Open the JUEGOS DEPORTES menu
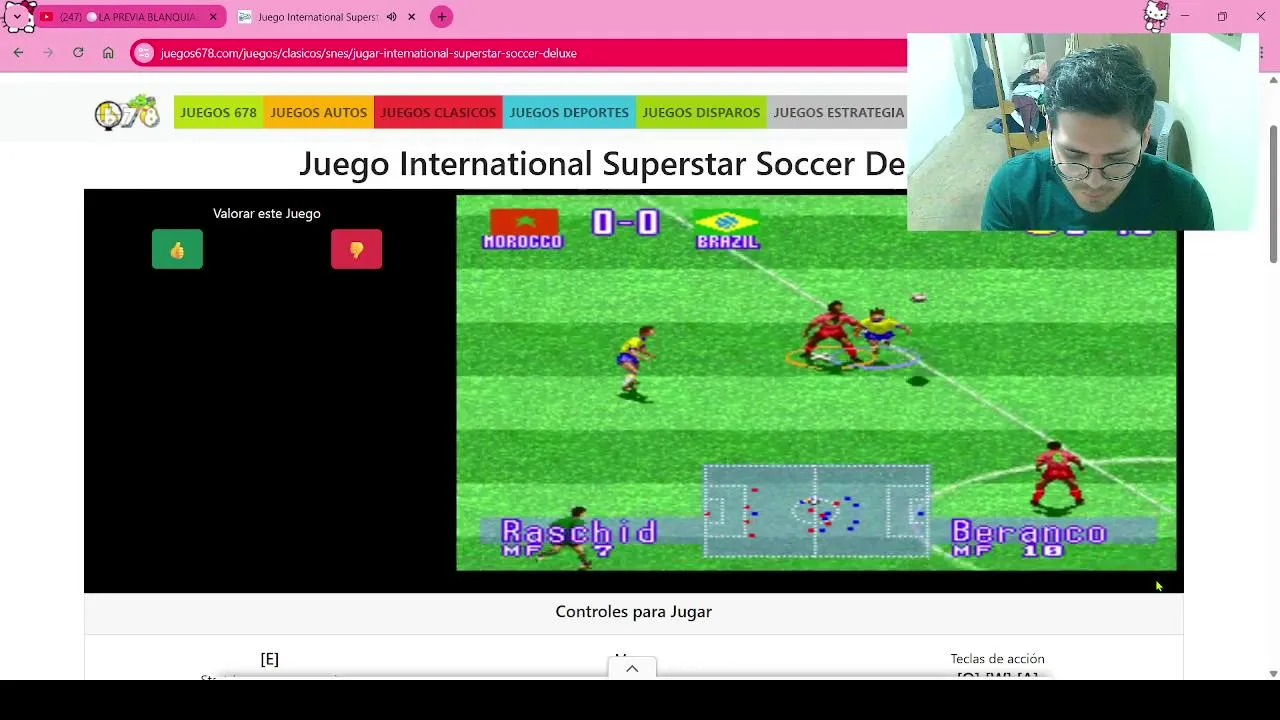Screen dimensions: 1280x720 tap(569, 112)
